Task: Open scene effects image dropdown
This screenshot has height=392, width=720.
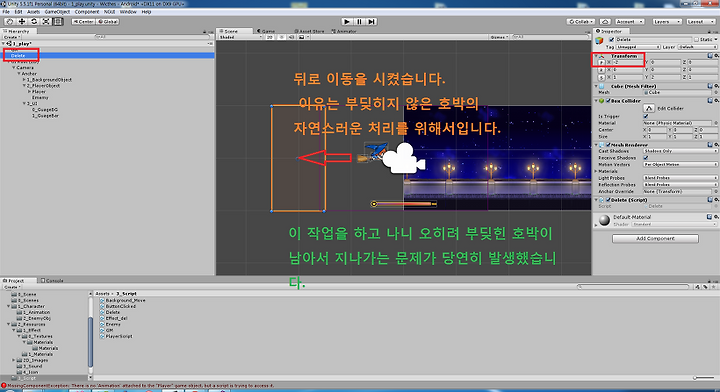Action: coord(303,37)
